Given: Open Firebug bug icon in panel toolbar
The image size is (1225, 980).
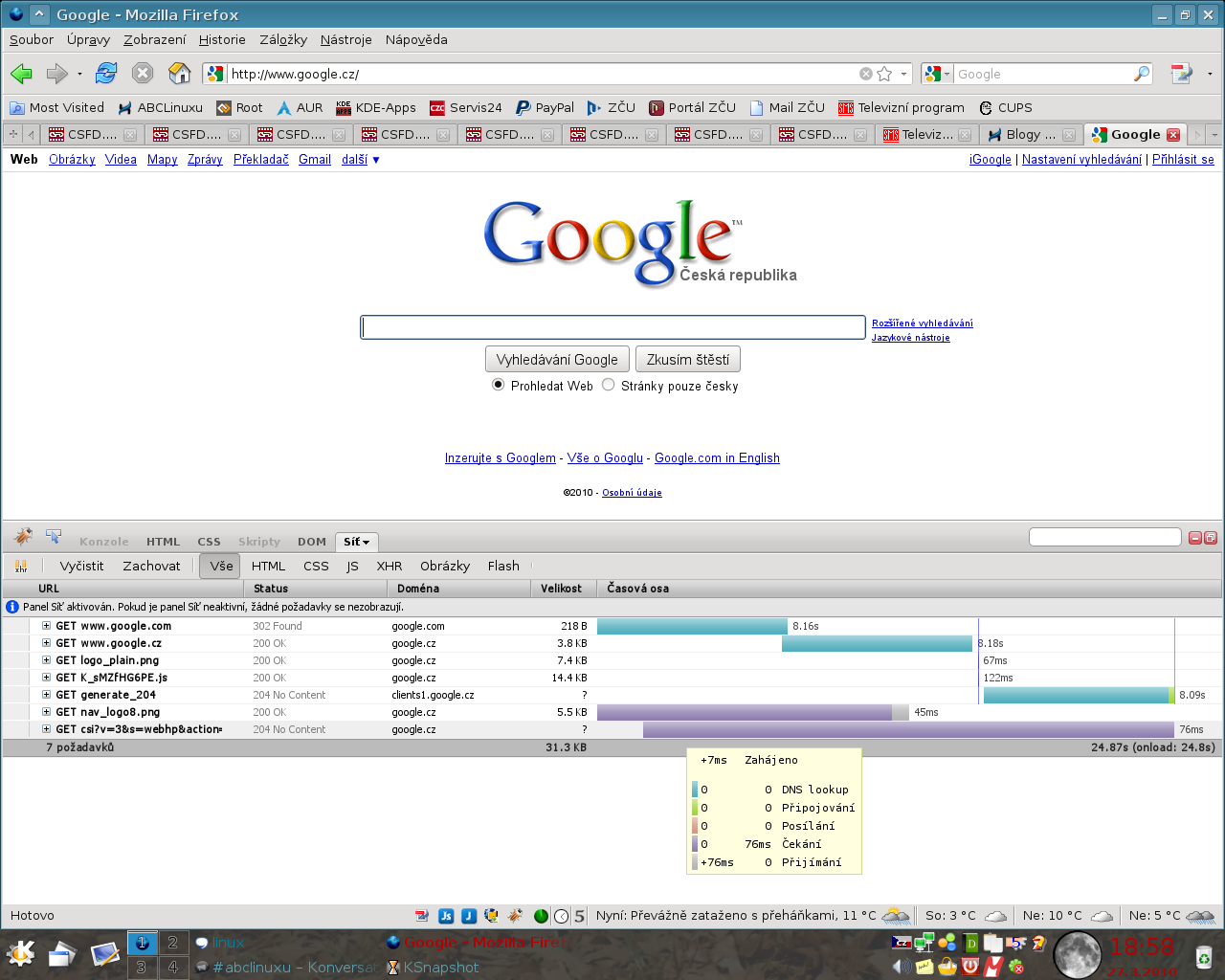Looking at the screenshot, I should pyautogui.click(x=23, y=537).
